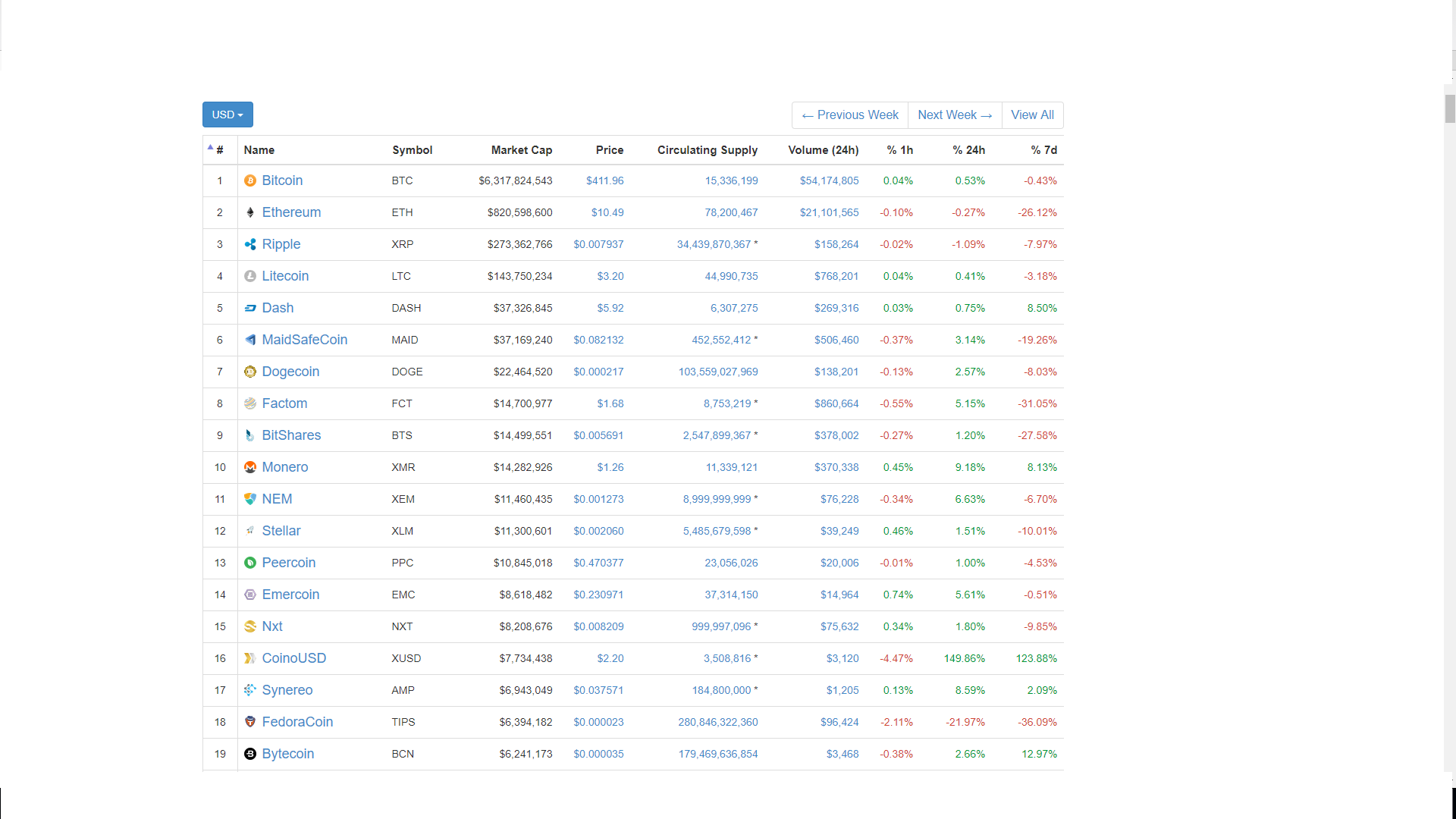Viewport: 1456px width, 819px height.
Task: Click the page vertical scrollbar thumb
Action: coord(1450,108)
